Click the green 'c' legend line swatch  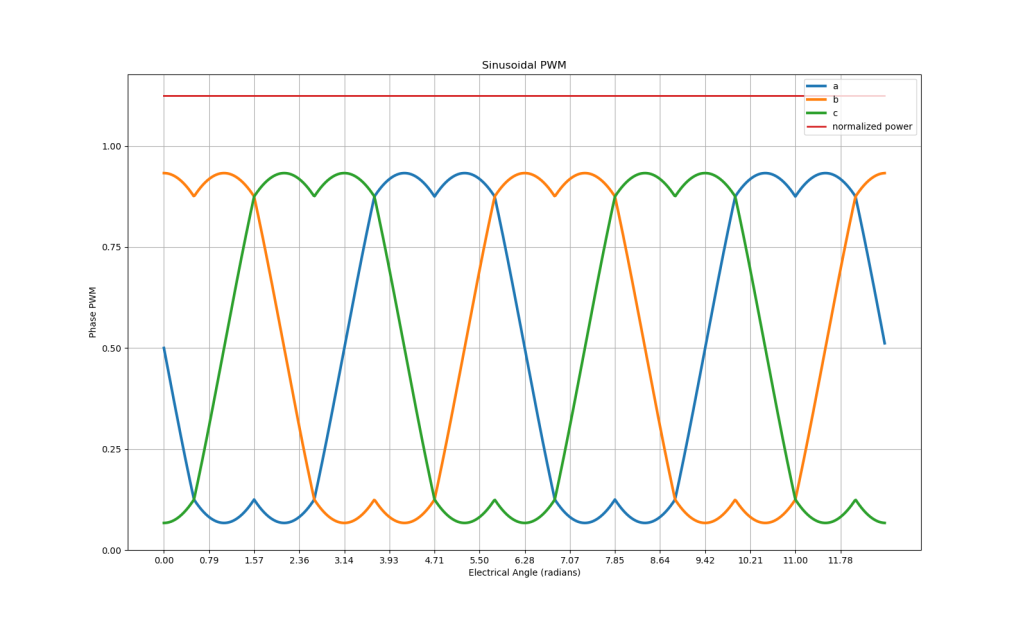pos(816,113)
